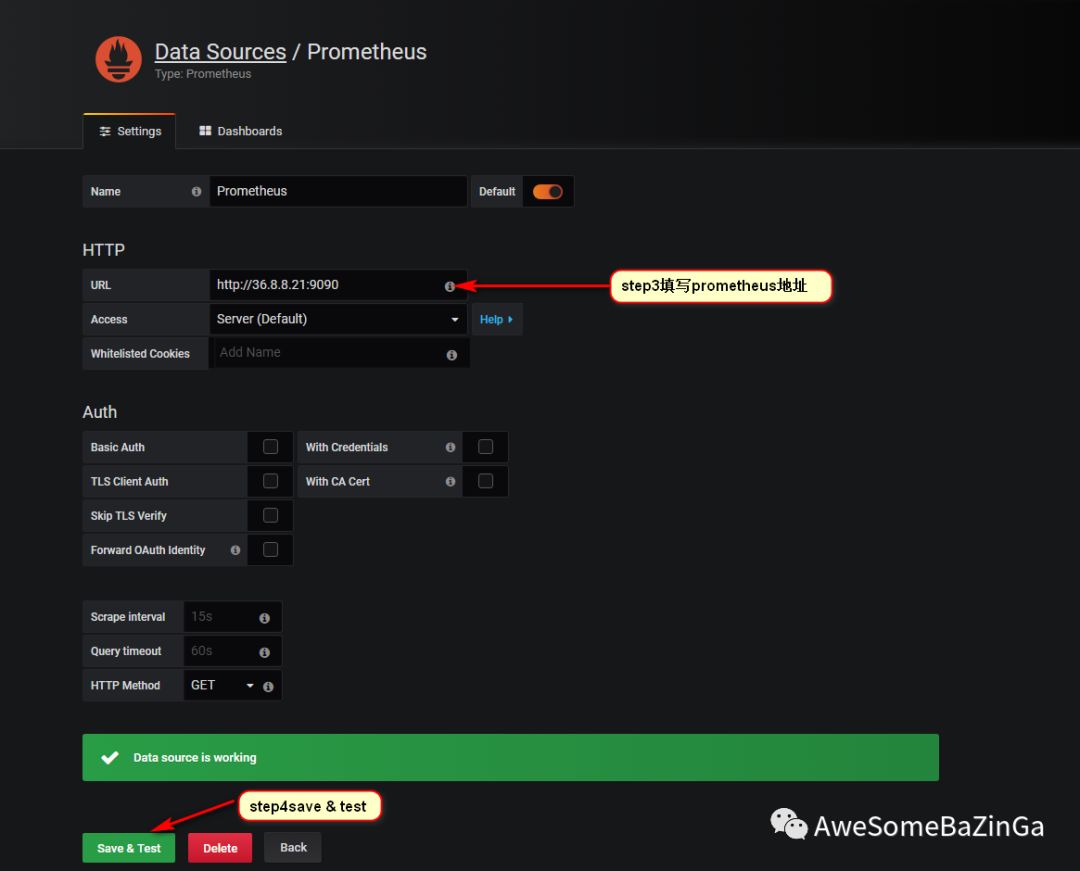Click info icon in Scrape interval row
Viewport: 1080px width, 871px height.
[264, 618]
